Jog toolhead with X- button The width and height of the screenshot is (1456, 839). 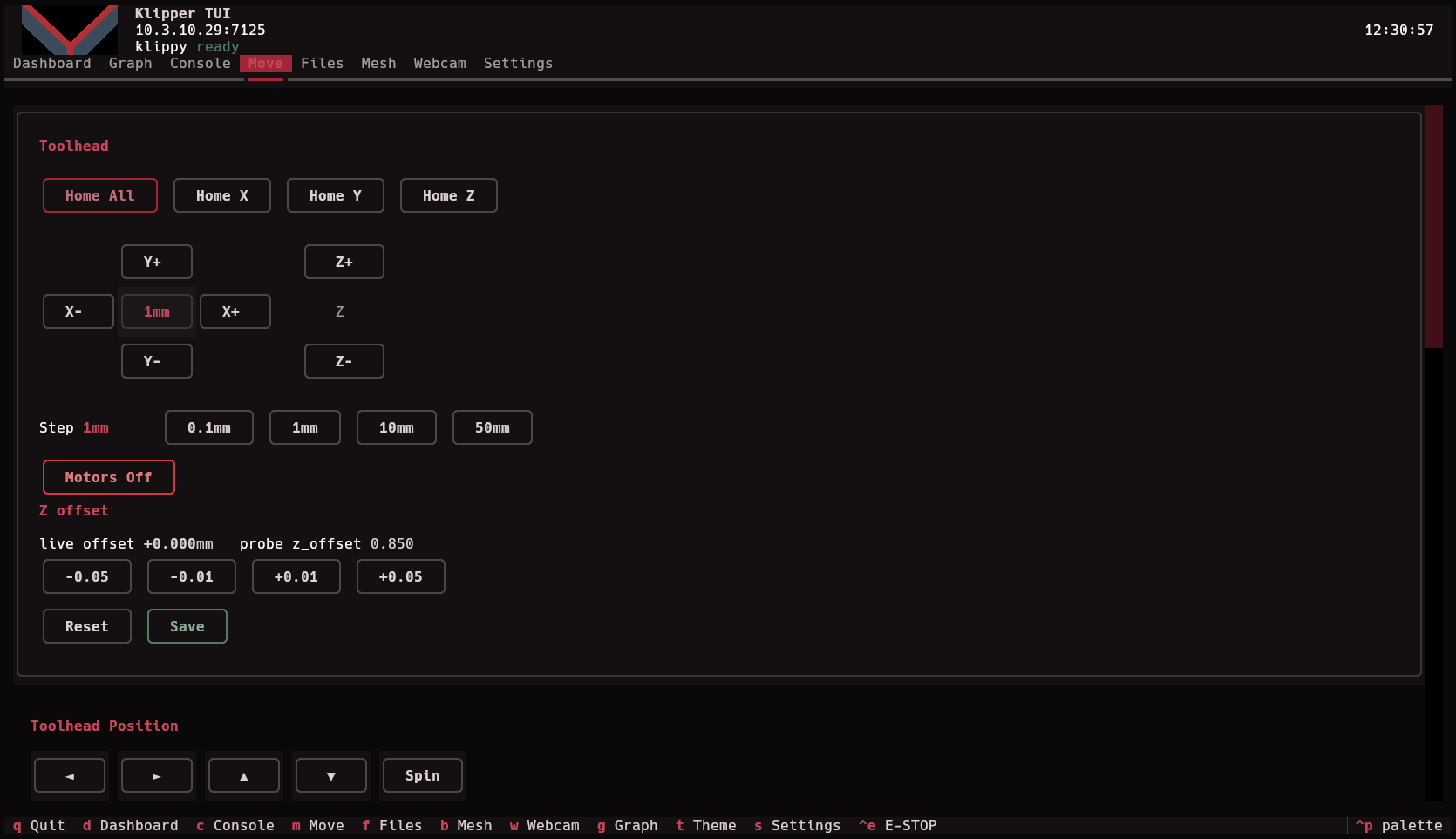[x=78, y=311]
